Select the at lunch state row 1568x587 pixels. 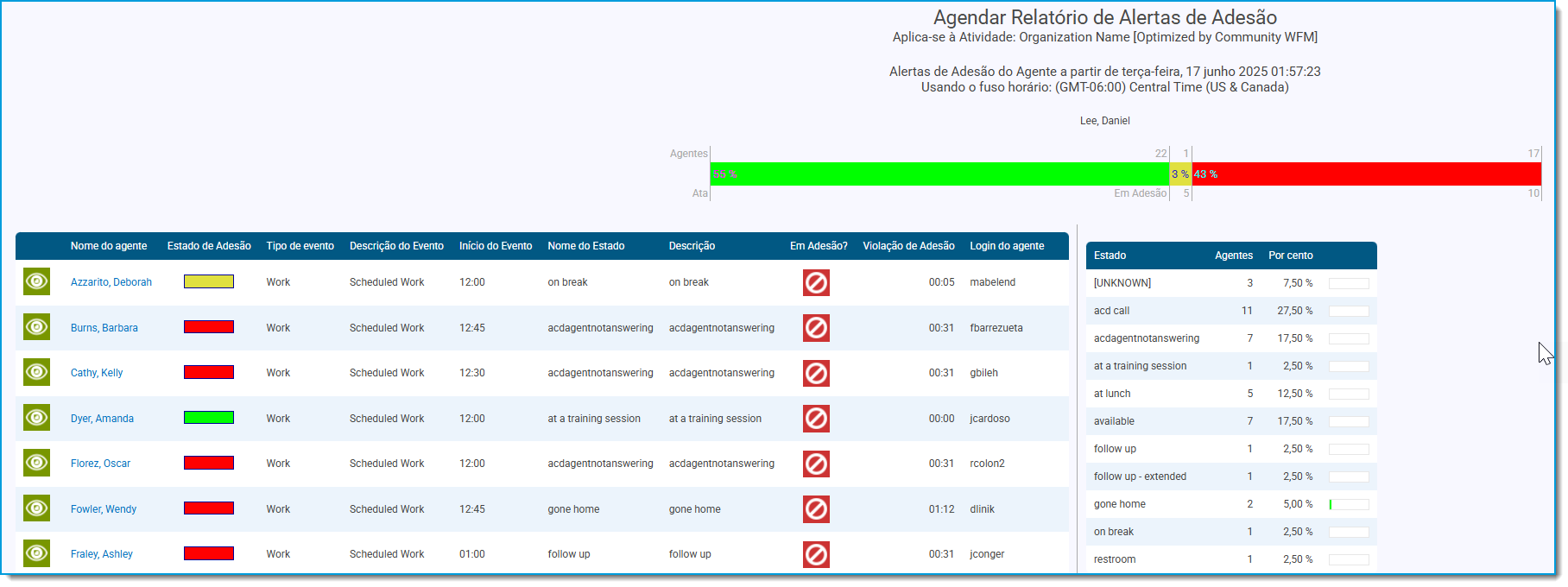[x=1231, y=394]
